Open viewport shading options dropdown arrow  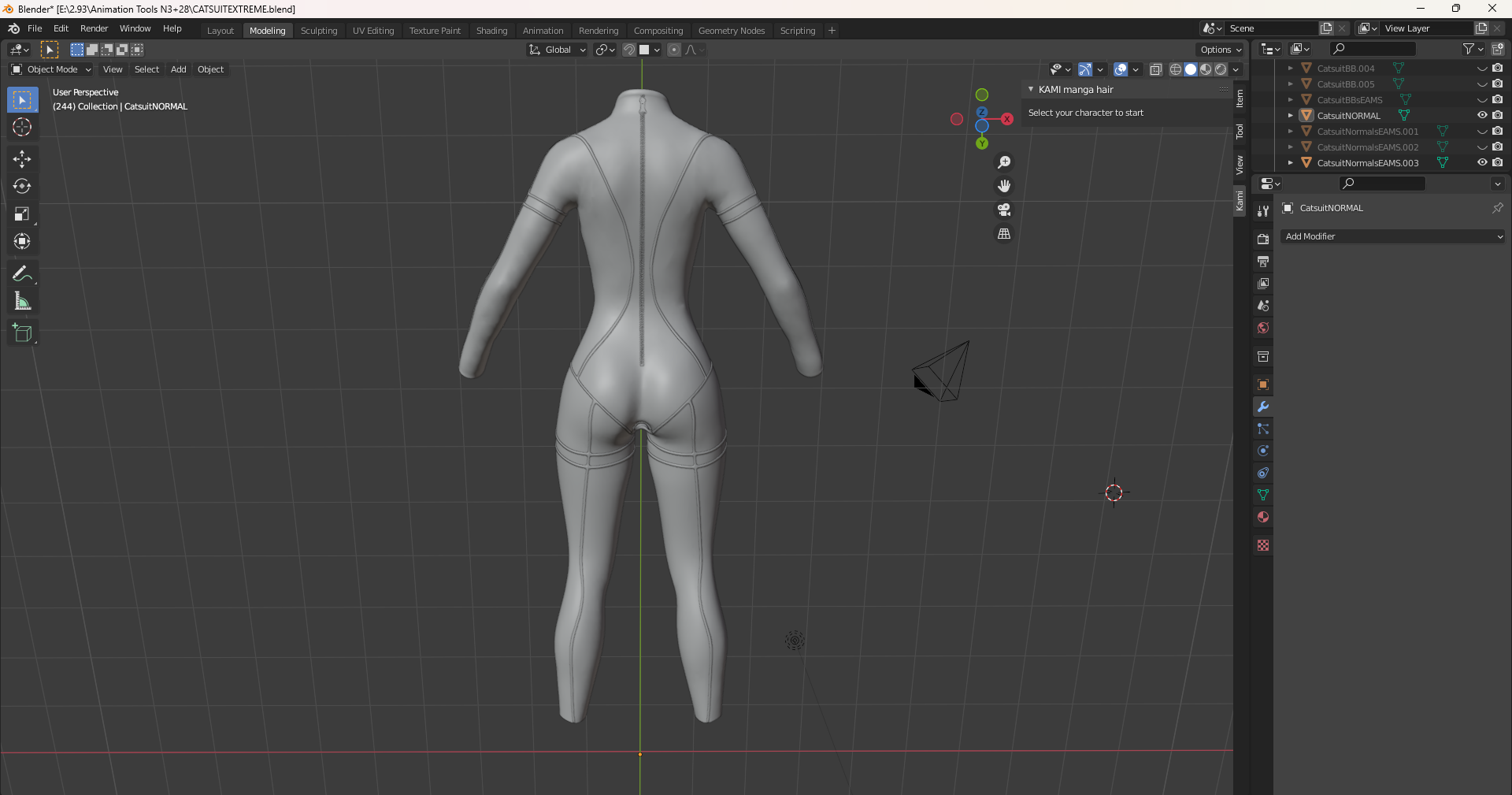tap(1236, 69)
